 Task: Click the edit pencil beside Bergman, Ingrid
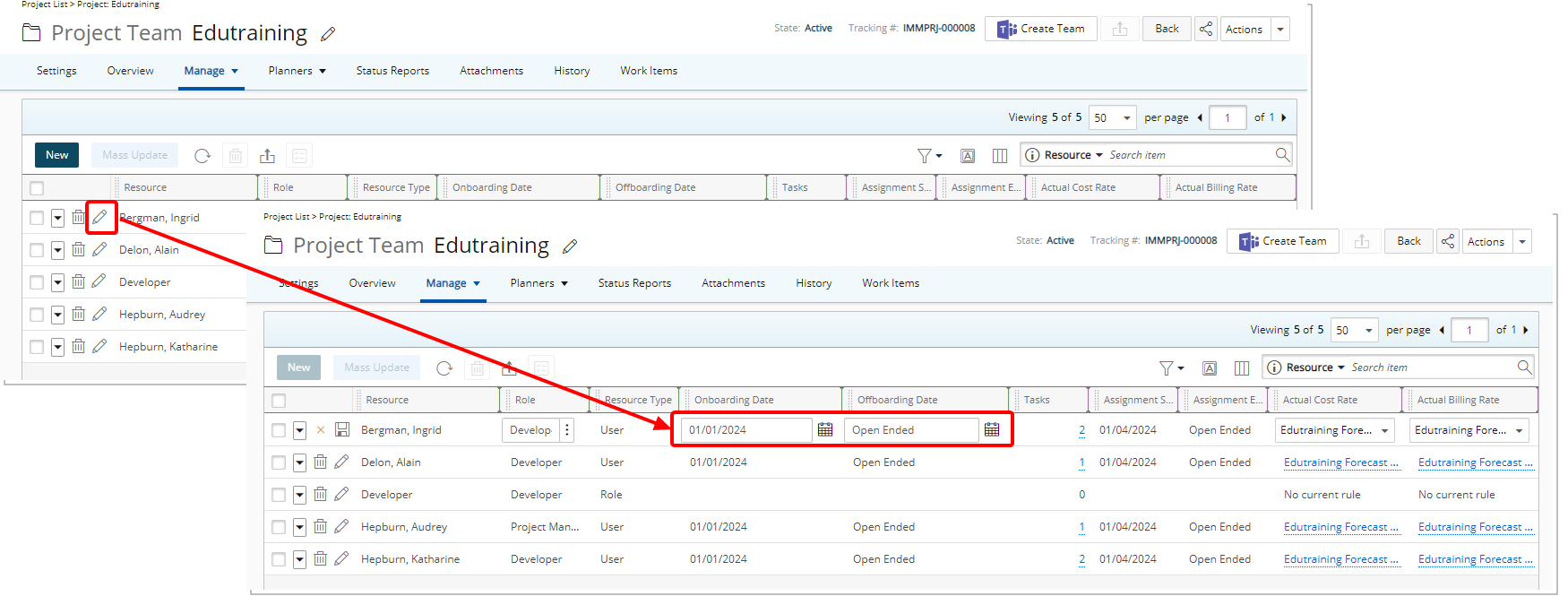tap(99, 217)
